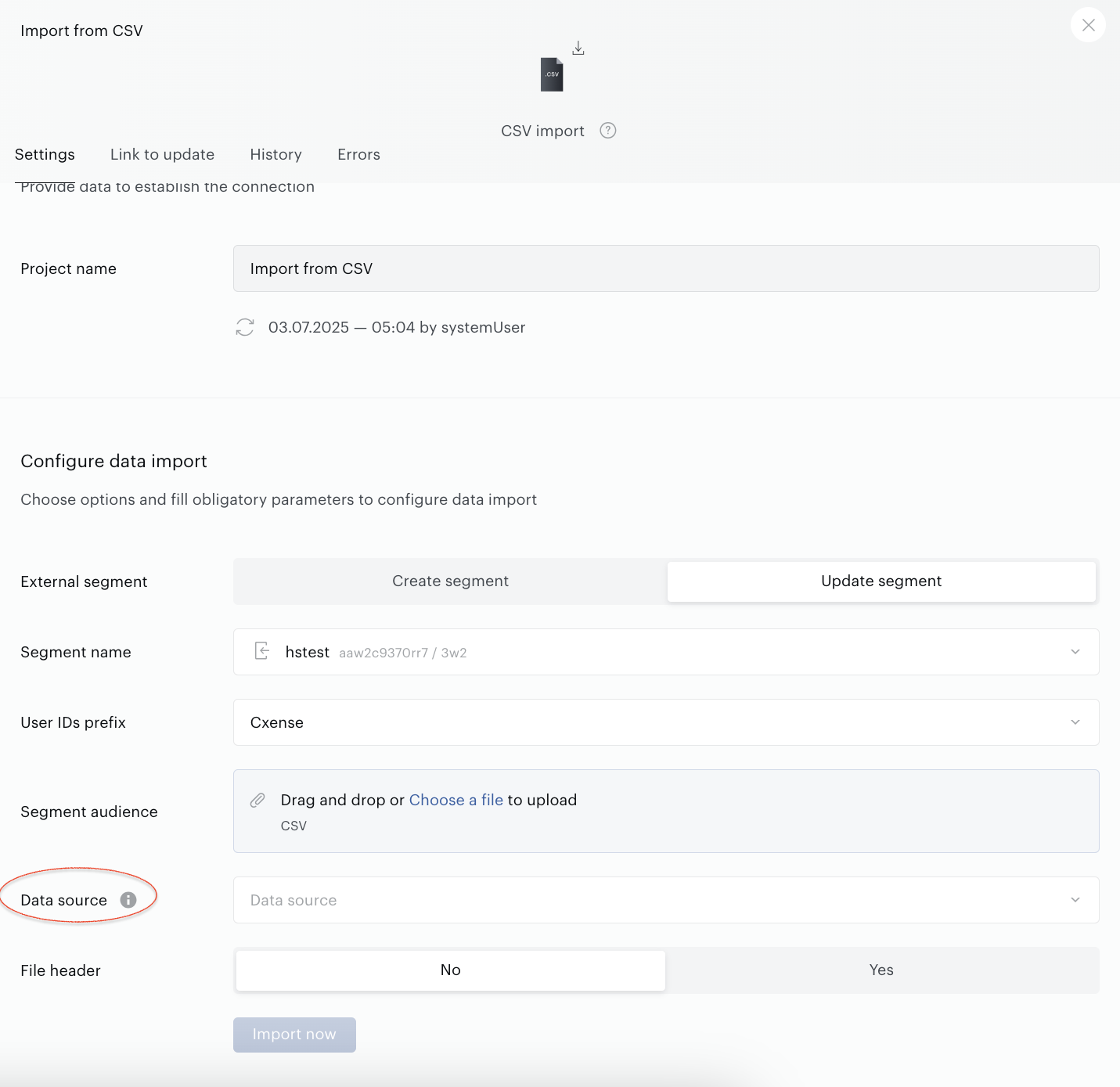Viewport: 1120px width, 1087px height.
Task: Click the Import from CSV dialog title
Action: [x=81, y=31]
